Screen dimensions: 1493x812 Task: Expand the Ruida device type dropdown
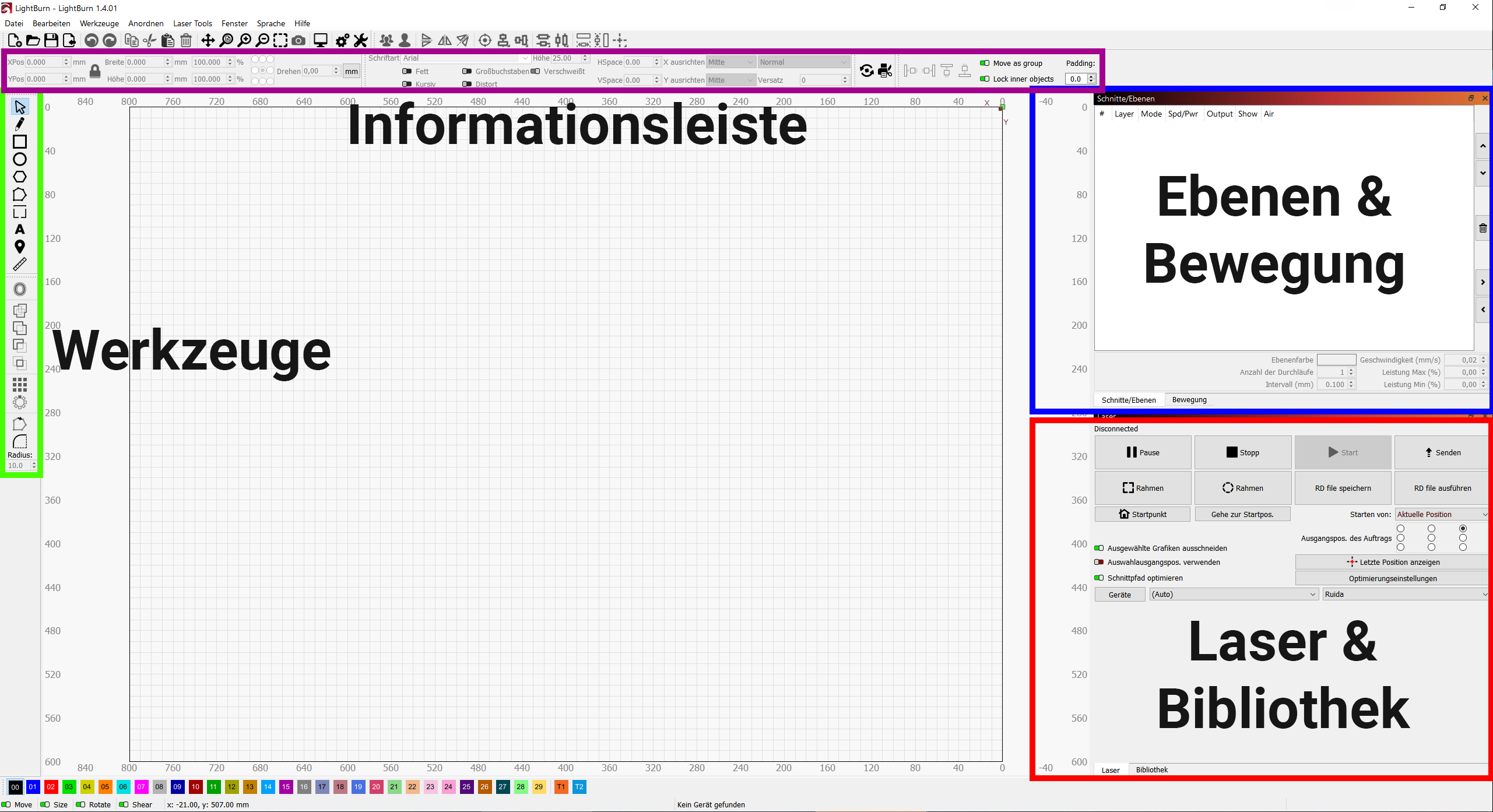(1405, 594)
